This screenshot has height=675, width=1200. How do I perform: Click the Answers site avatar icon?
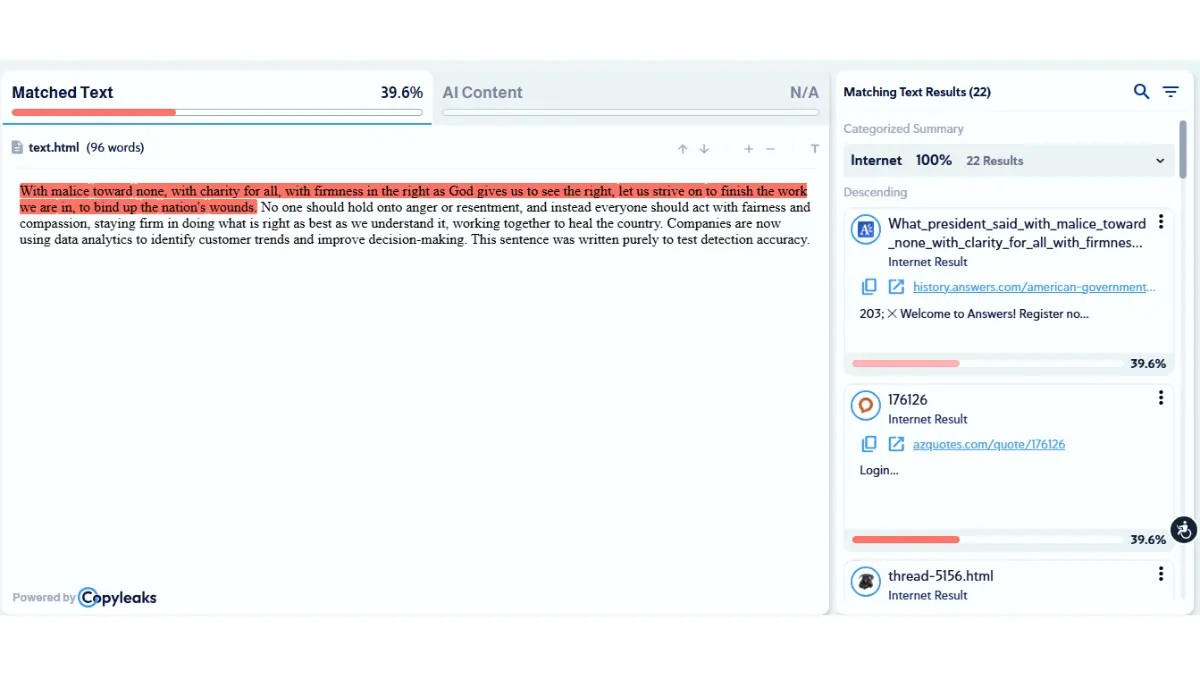pyautogui.click(x=865, y=230)
